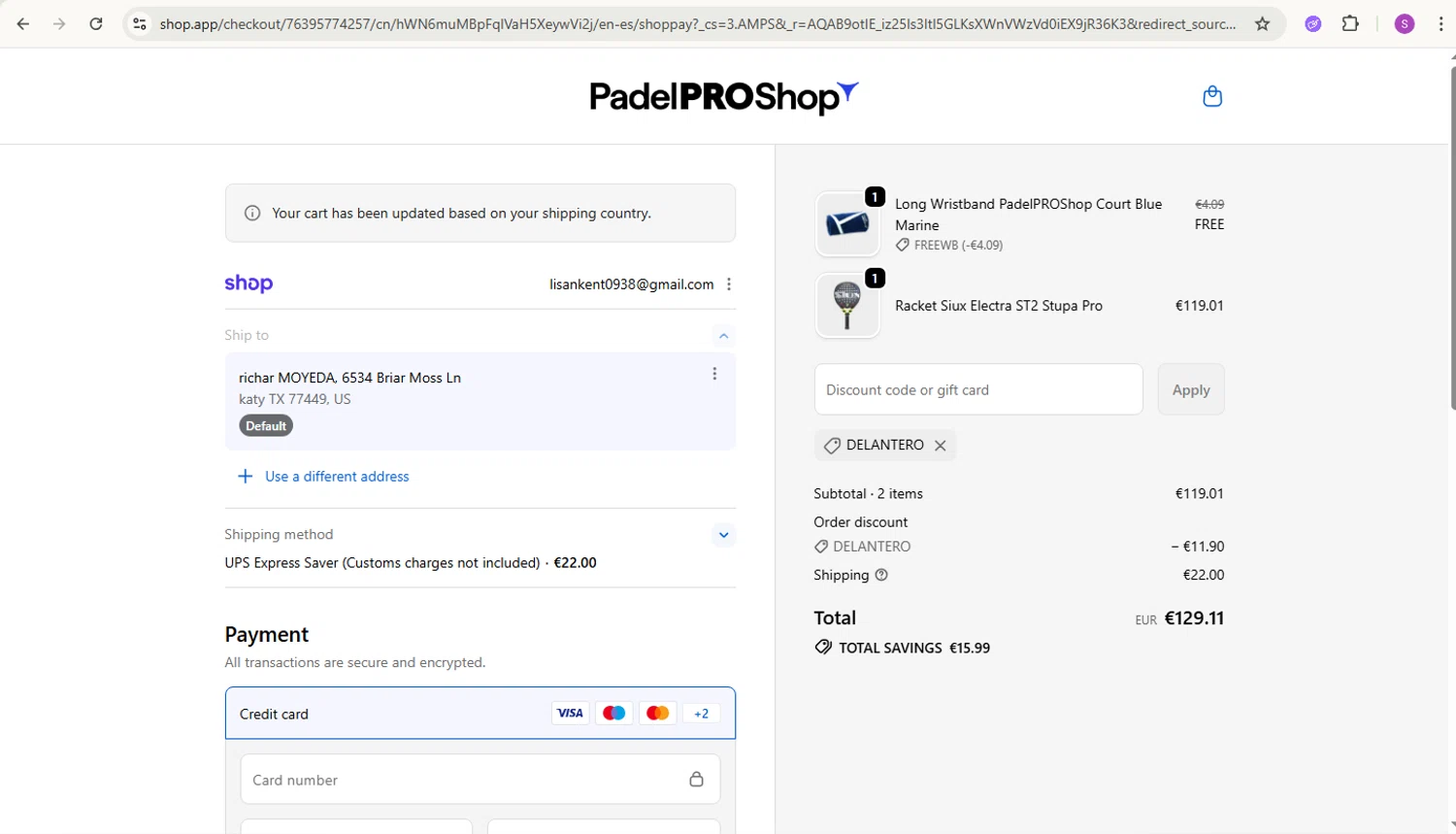Open the purple browser extension icon
Image resolution: width=1456 pixels, height=834 pixels.
1313,24
